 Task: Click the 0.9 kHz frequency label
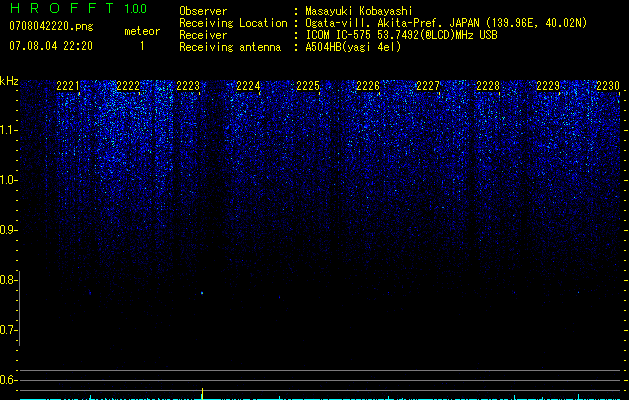(8, 230)
